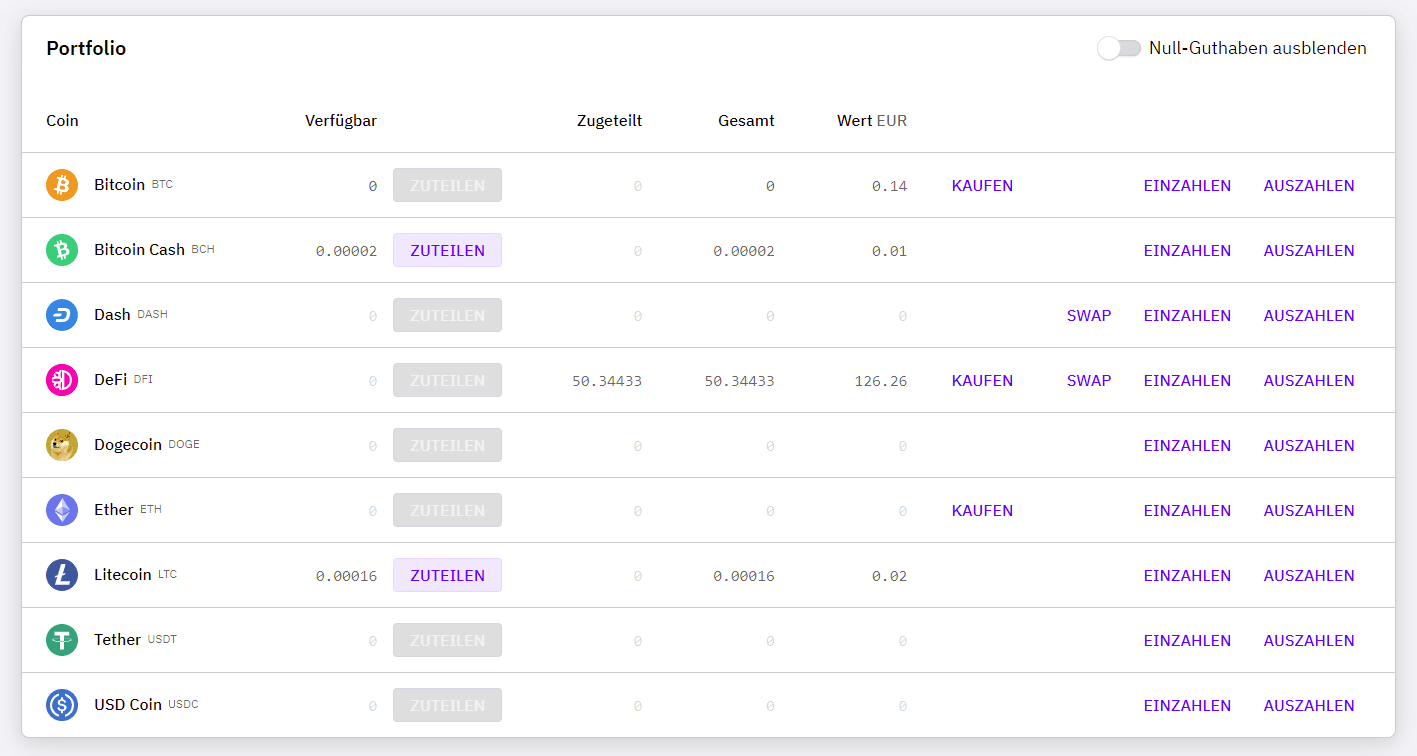
Task: Click the Portfolio heading
Action: [x=86, y=48]
